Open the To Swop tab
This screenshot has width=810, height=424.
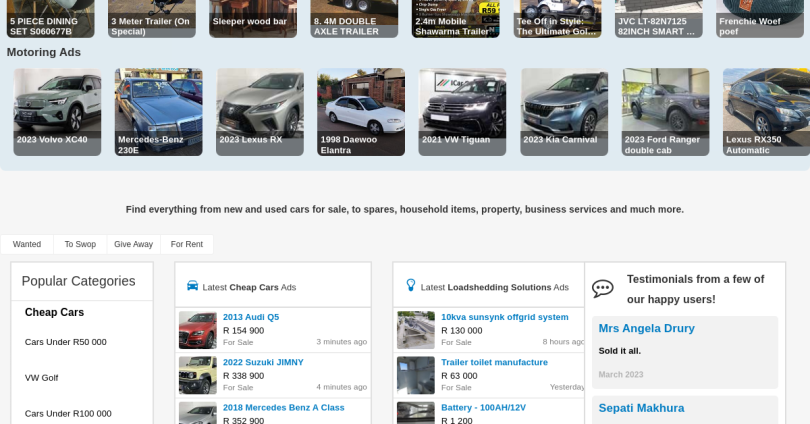80,244
